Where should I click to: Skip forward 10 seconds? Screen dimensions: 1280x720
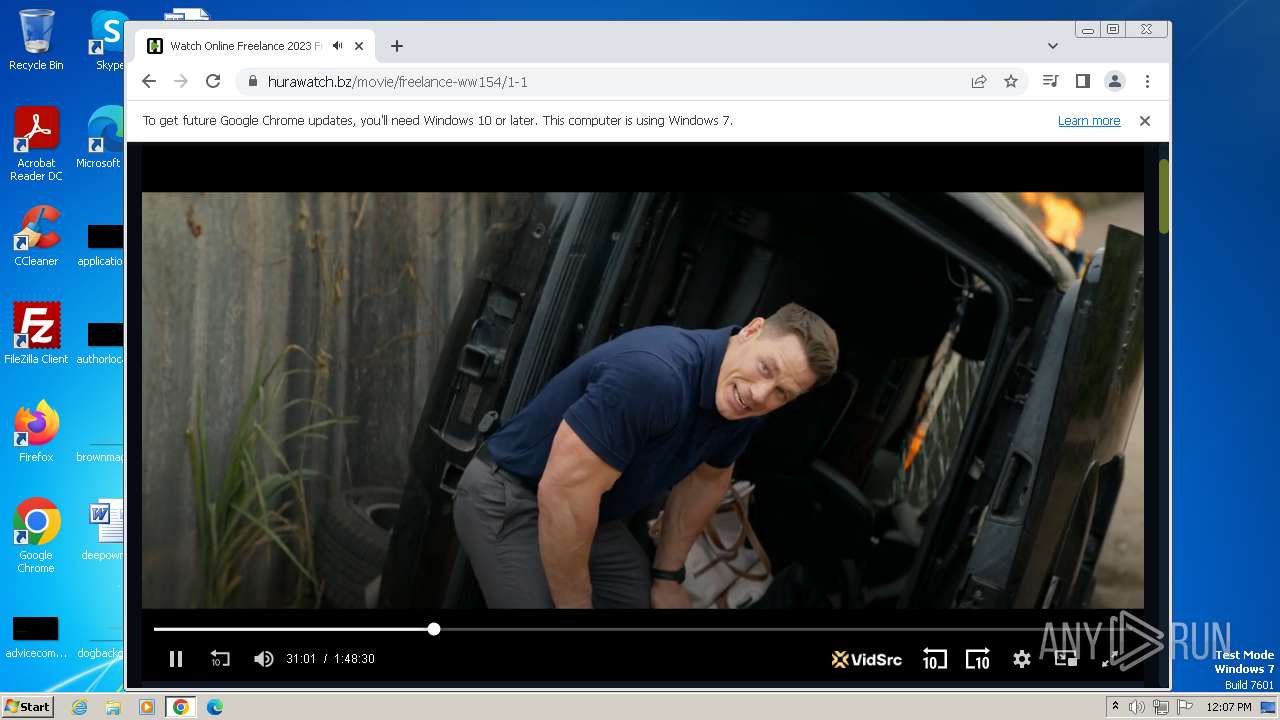977,659
